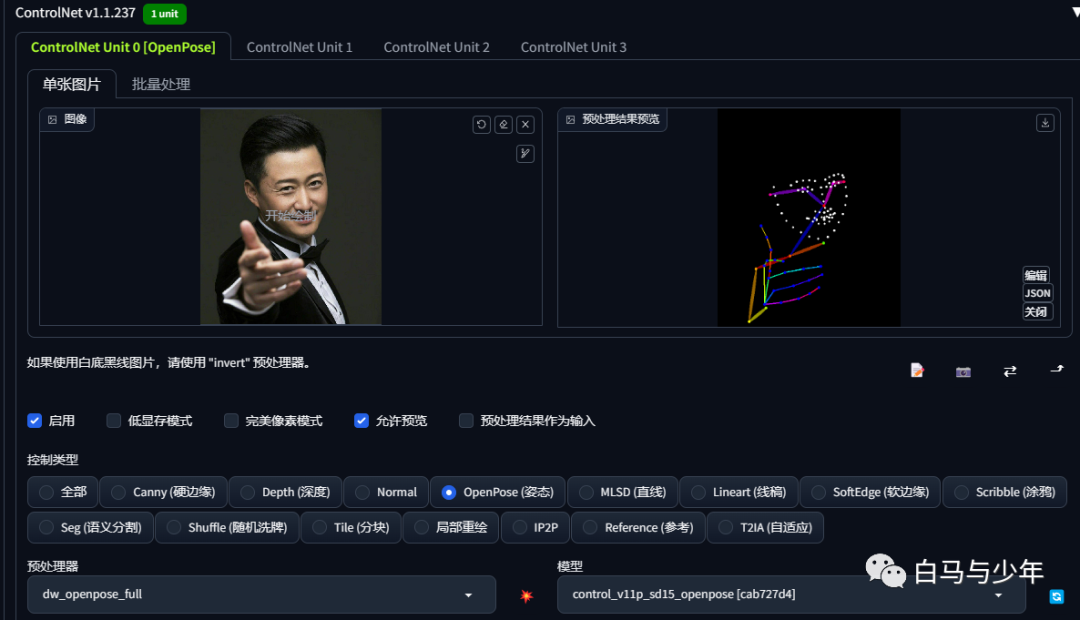Uncheck the 启用 enable checkbox
Screen dimensions: 1080x620
(x=34, y=420)
